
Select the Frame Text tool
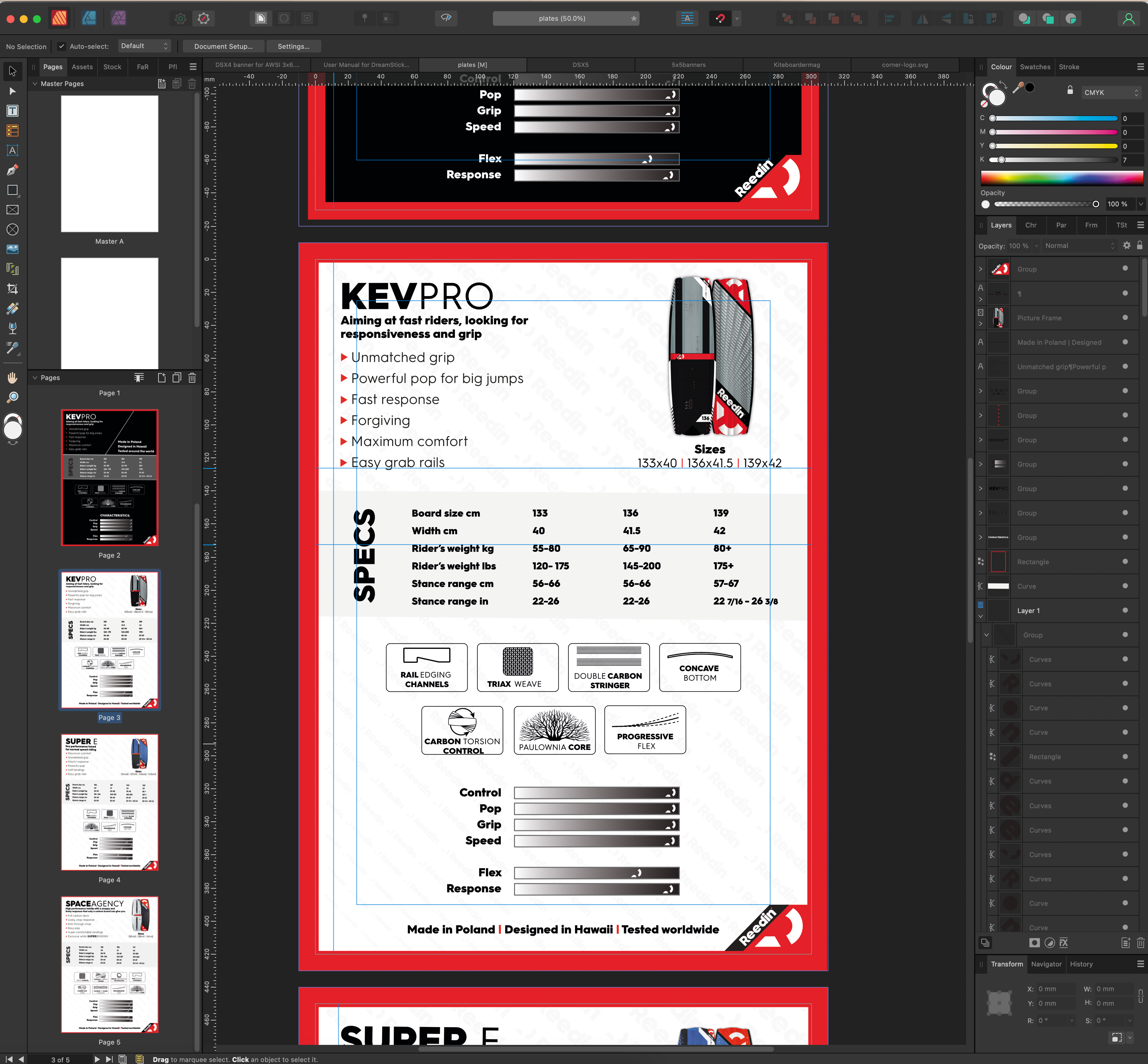(x=12, y=110)
